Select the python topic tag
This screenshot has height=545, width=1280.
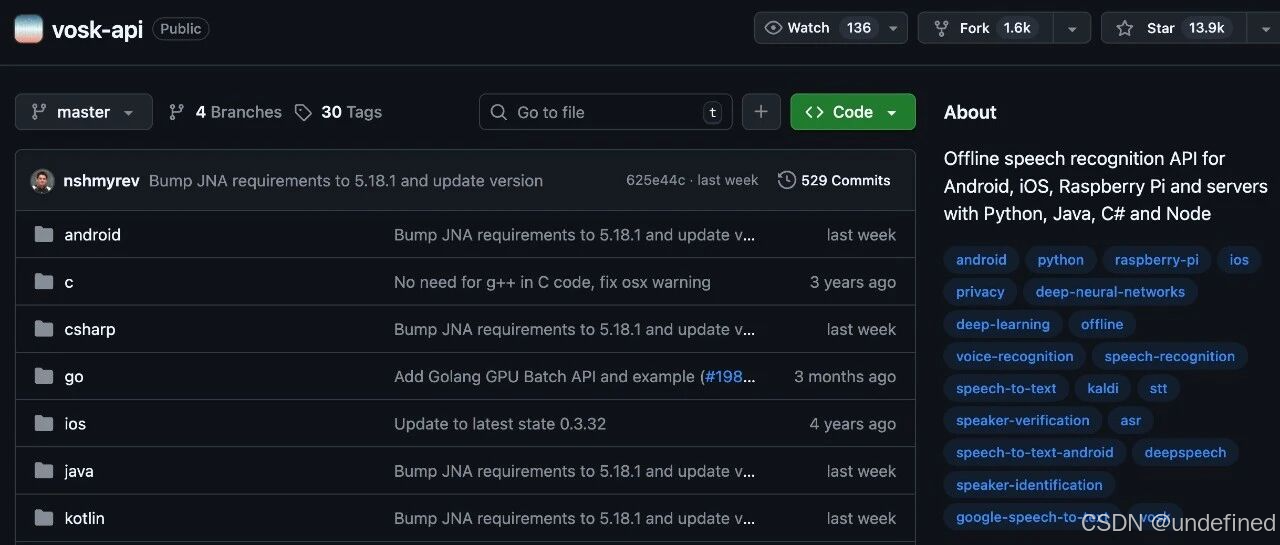(x=1061, y=260)
